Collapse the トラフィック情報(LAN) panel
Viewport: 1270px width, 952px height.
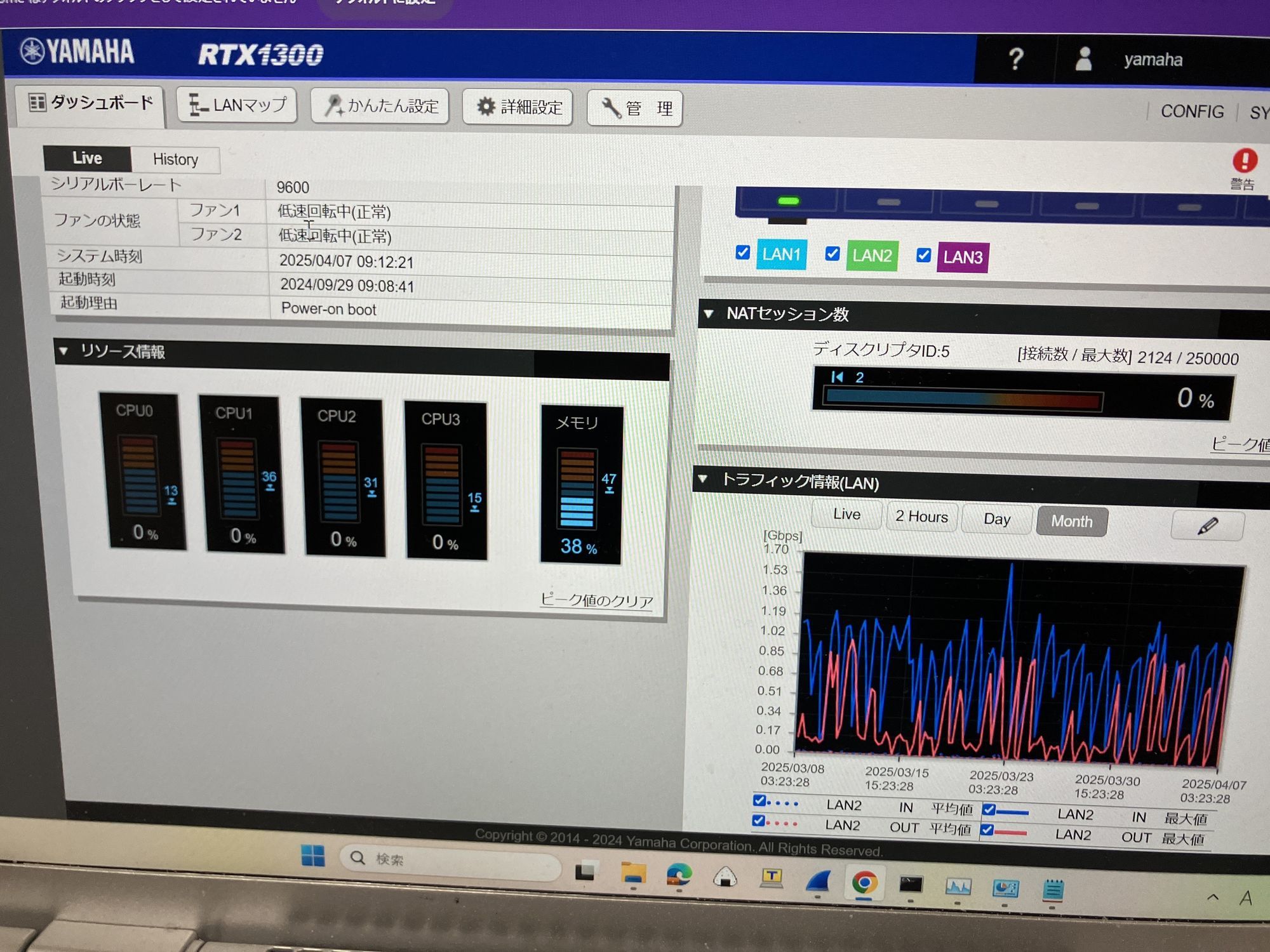point(703,479)
